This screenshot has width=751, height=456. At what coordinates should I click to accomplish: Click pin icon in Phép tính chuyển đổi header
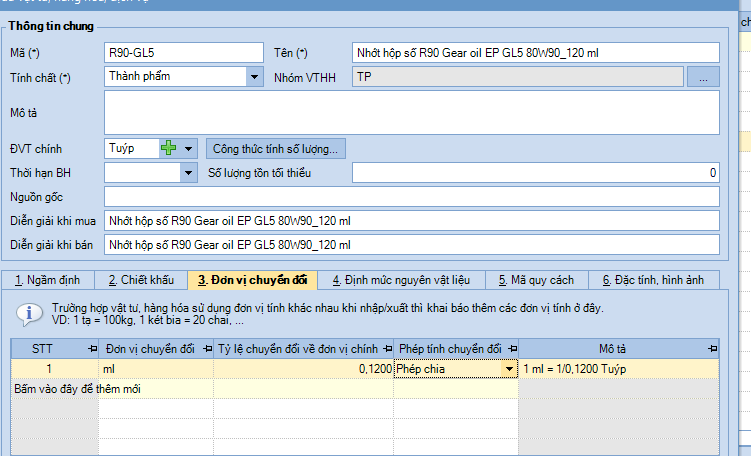click(x=511, y=348)
